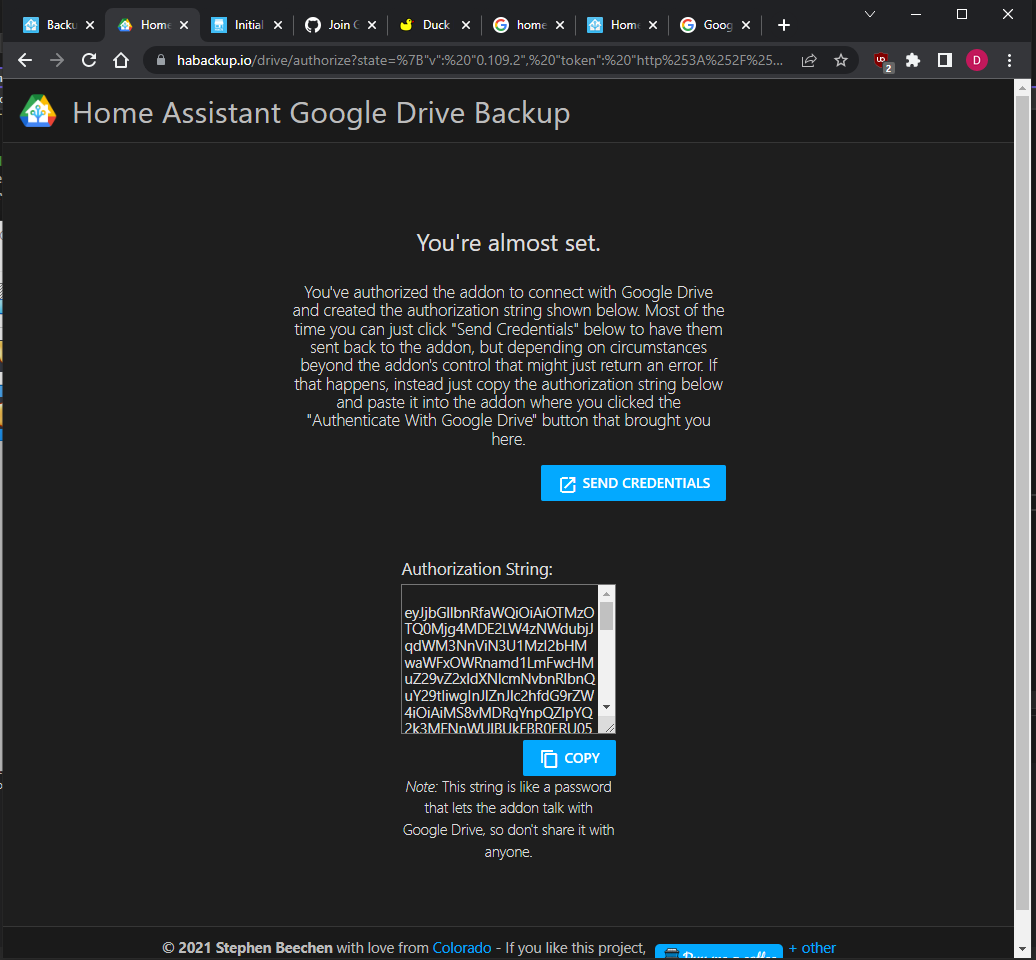
Task: Go back with the browser back arrow
Action: (25, 60)
